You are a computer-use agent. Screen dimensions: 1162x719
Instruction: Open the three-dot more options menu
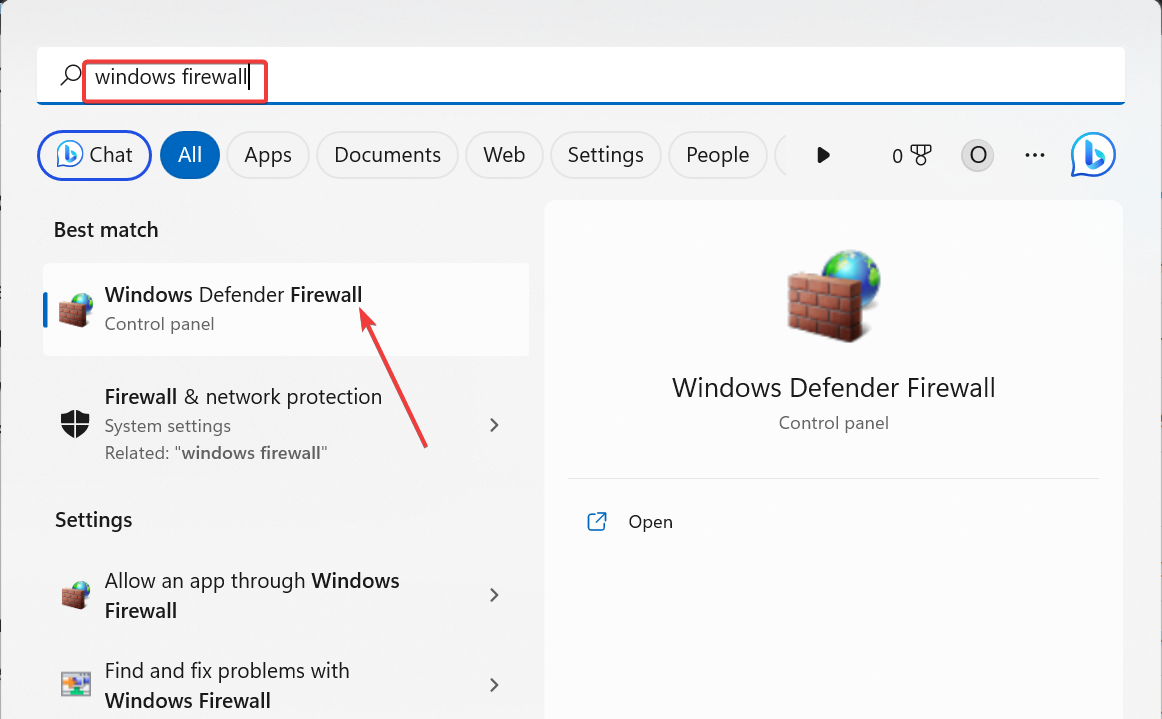(x=1035, y=155)
